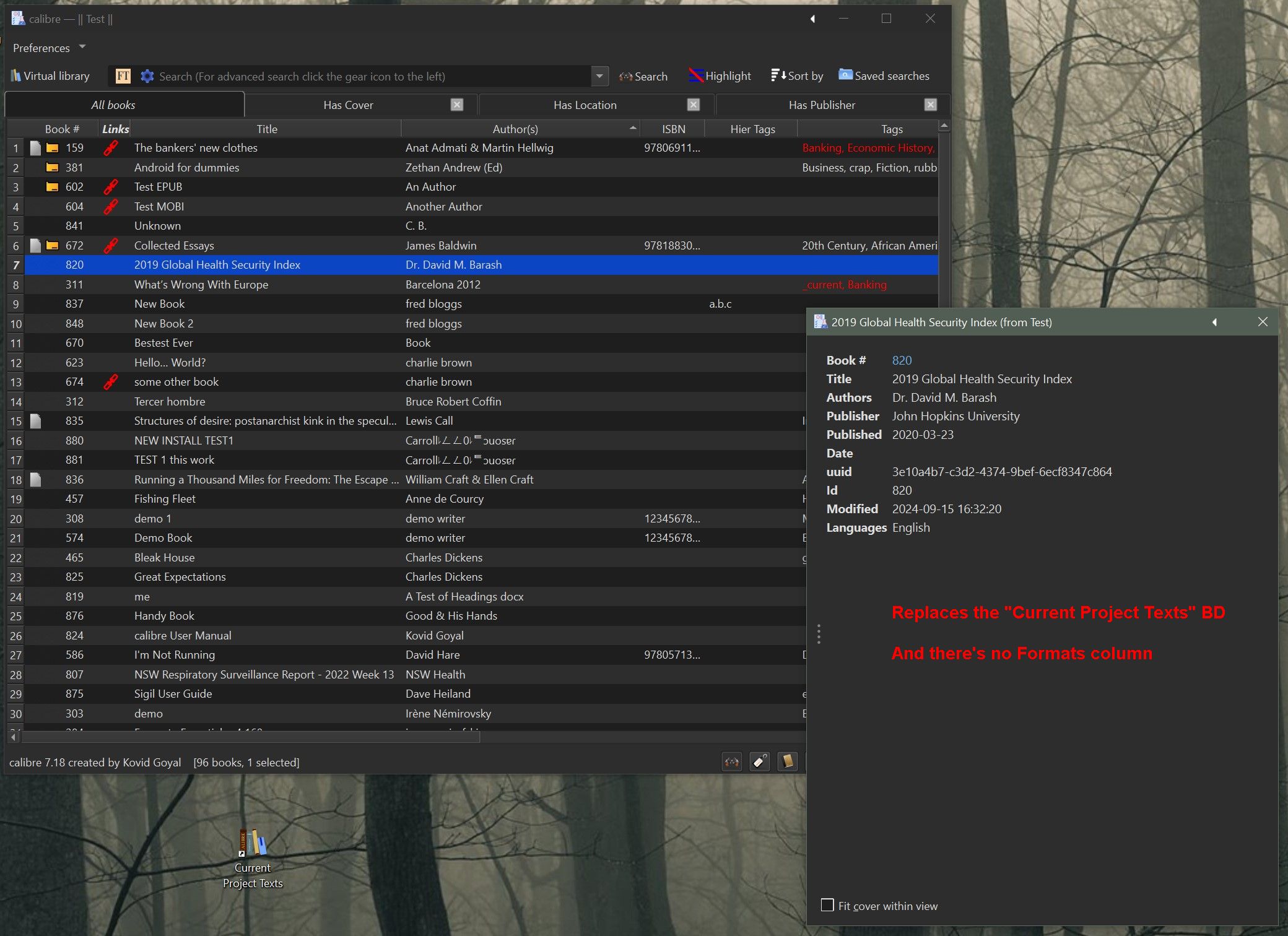Toggle the Tag browser button in the status bar
Viewport: 1288px width, 936px height.
click(760, 761)
